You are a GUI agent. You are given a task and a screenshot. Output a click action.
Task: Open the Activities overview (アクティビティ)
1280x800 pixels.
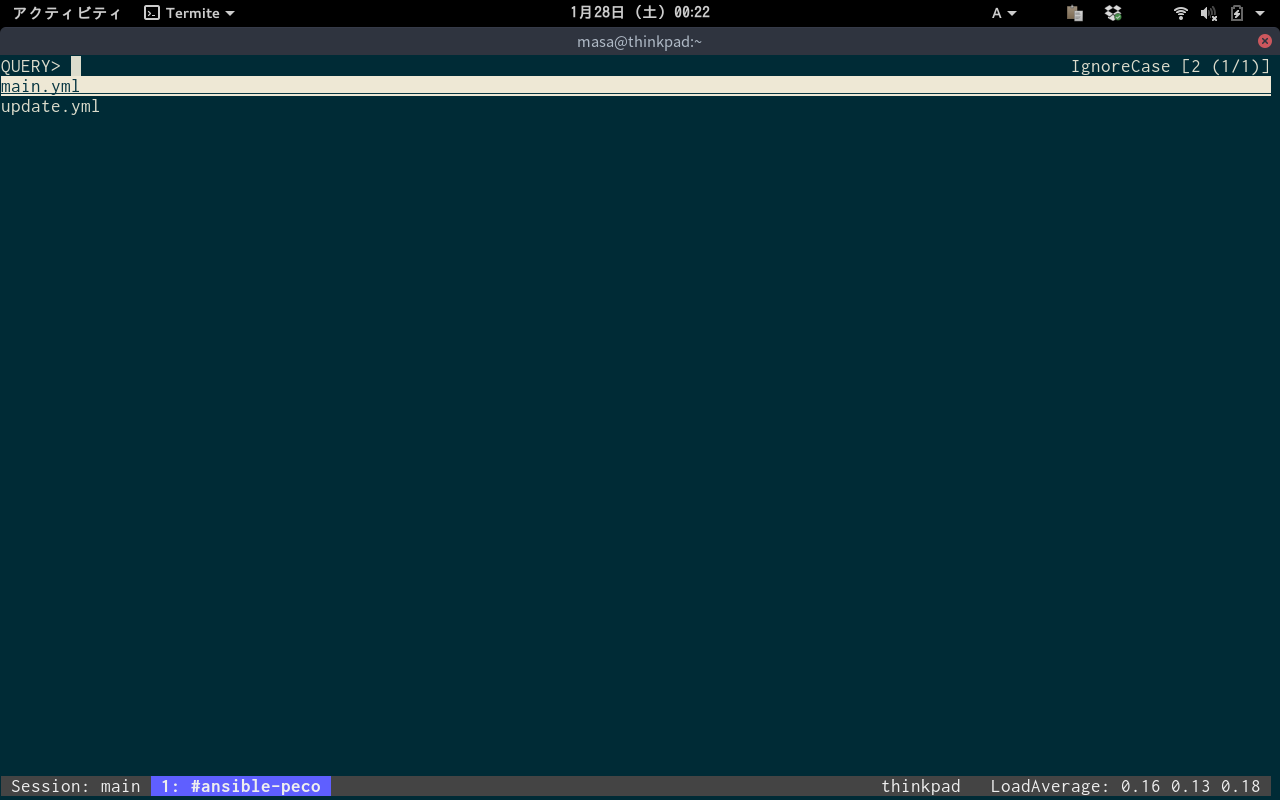point(67,13)
